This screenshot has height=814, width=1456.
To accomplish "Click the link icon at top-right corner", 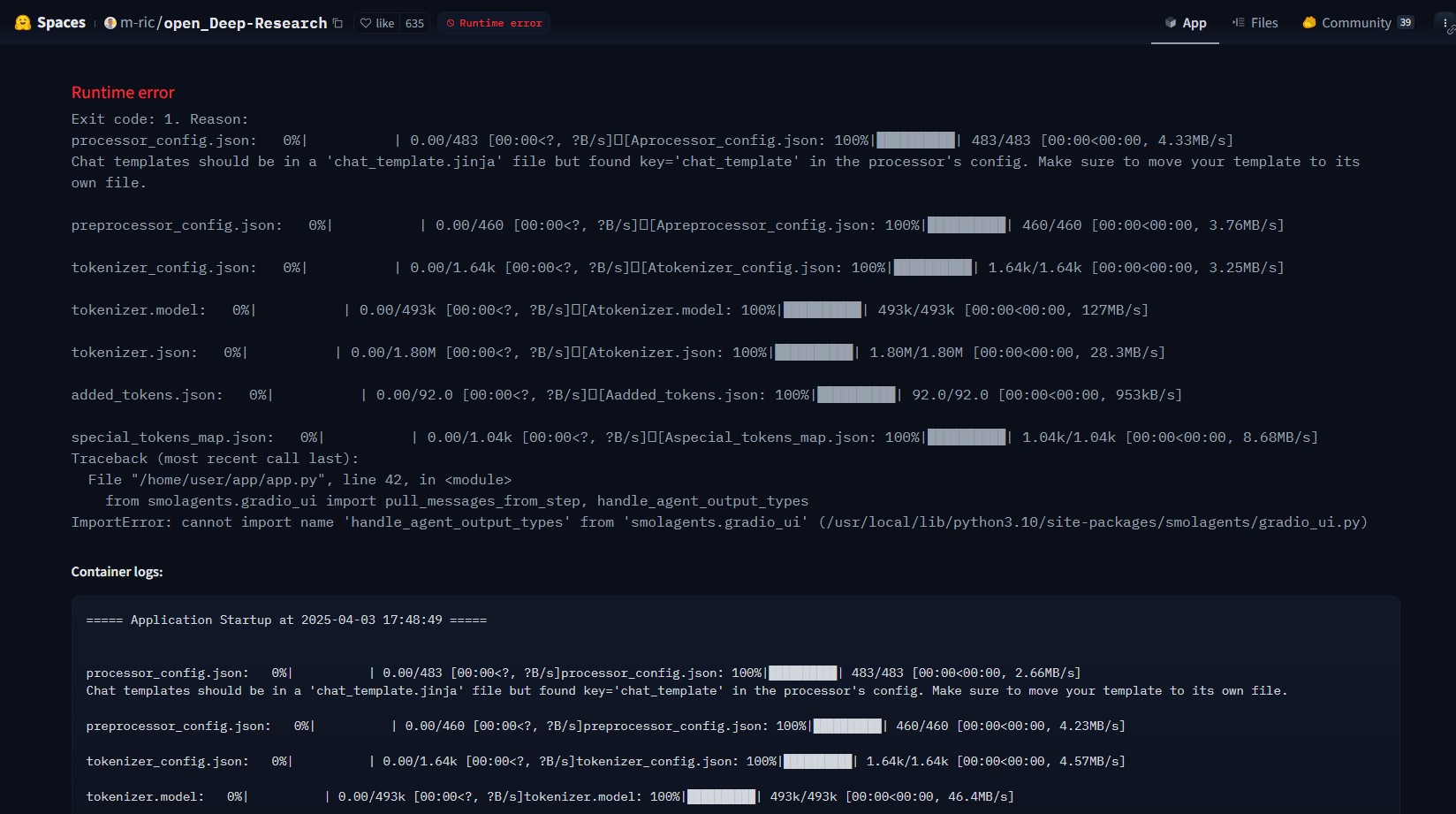I will click(1451, 31).
